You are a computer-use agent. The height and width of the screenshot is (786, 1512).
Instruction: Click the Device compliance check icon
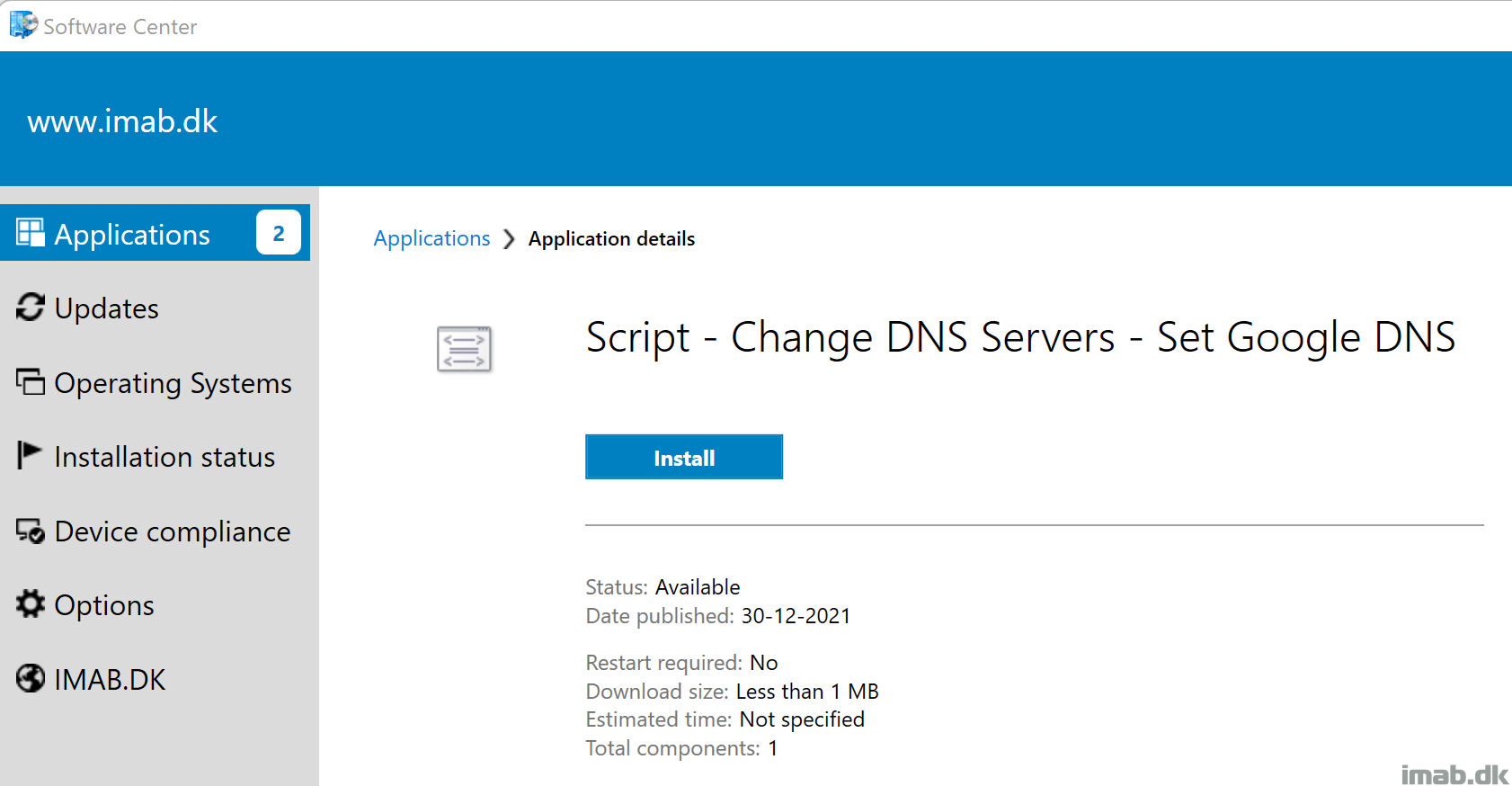tap(31, 531)
